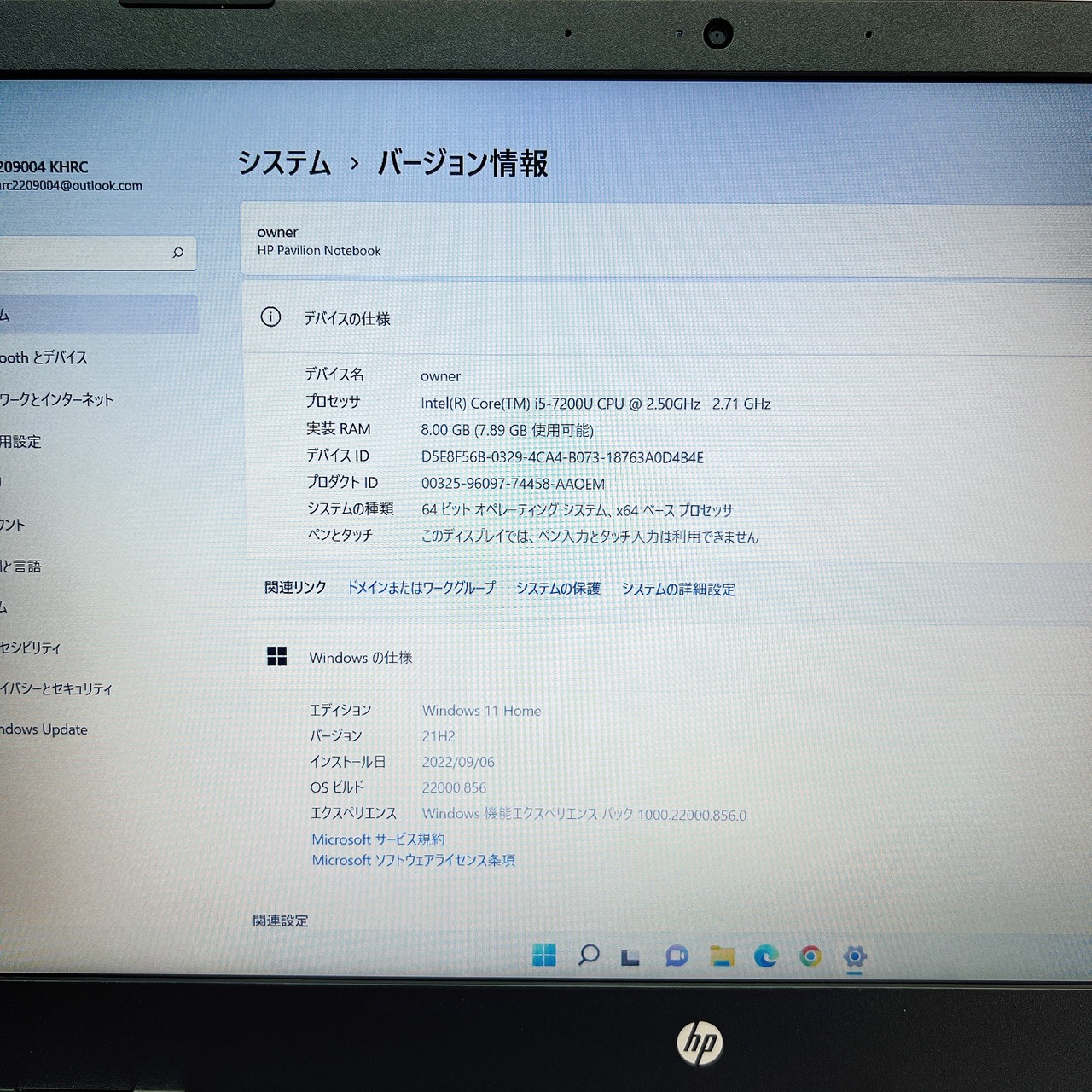Open システムの保護 link
1092x1092 pixels.
[558, 589]
